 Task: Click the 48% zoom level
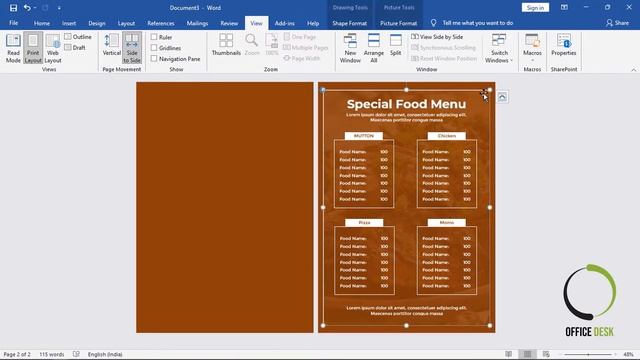pos(629,354)
